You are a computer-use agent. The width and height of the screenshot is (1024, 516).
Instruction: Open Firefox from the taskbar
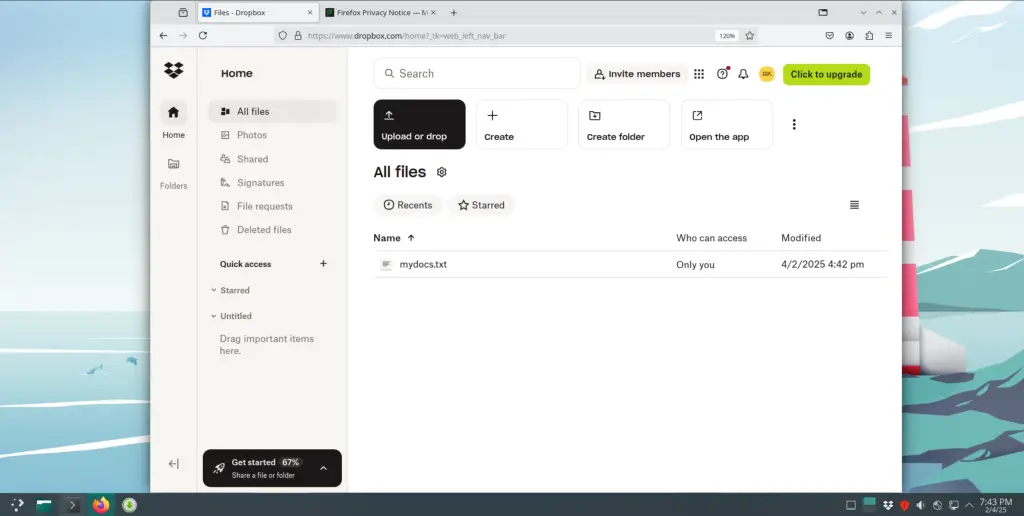pos(101,505)
